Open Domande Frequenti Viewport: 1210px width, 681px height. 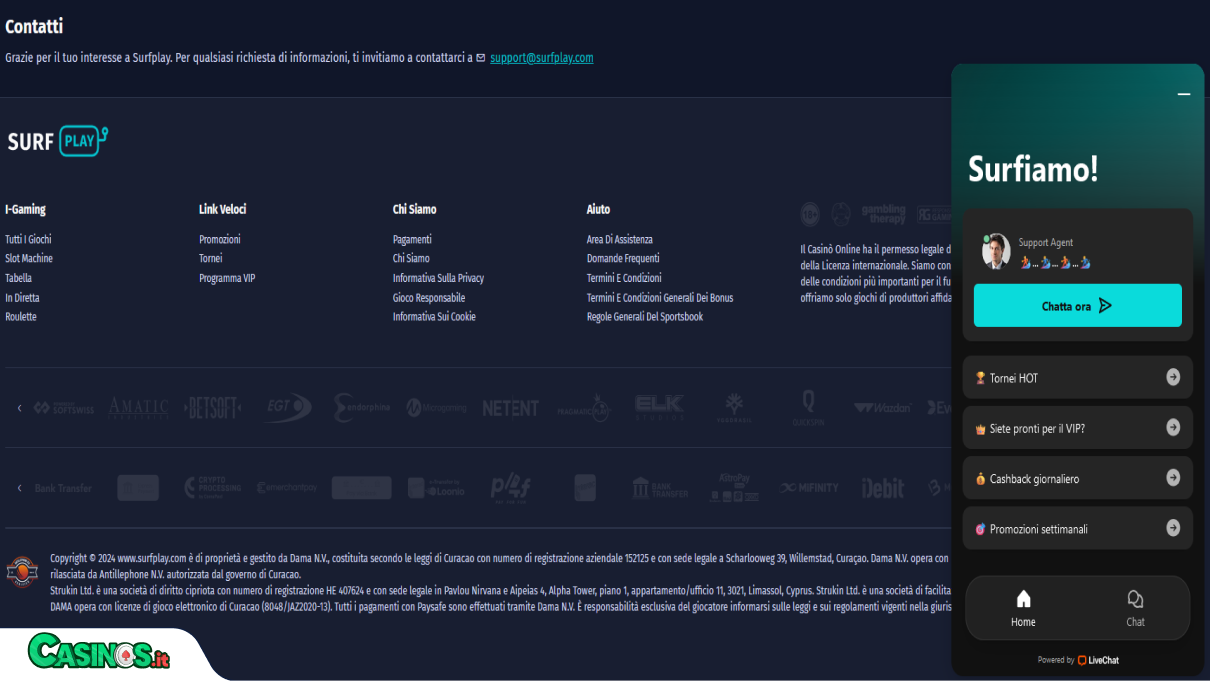click(x=623, y=258)
